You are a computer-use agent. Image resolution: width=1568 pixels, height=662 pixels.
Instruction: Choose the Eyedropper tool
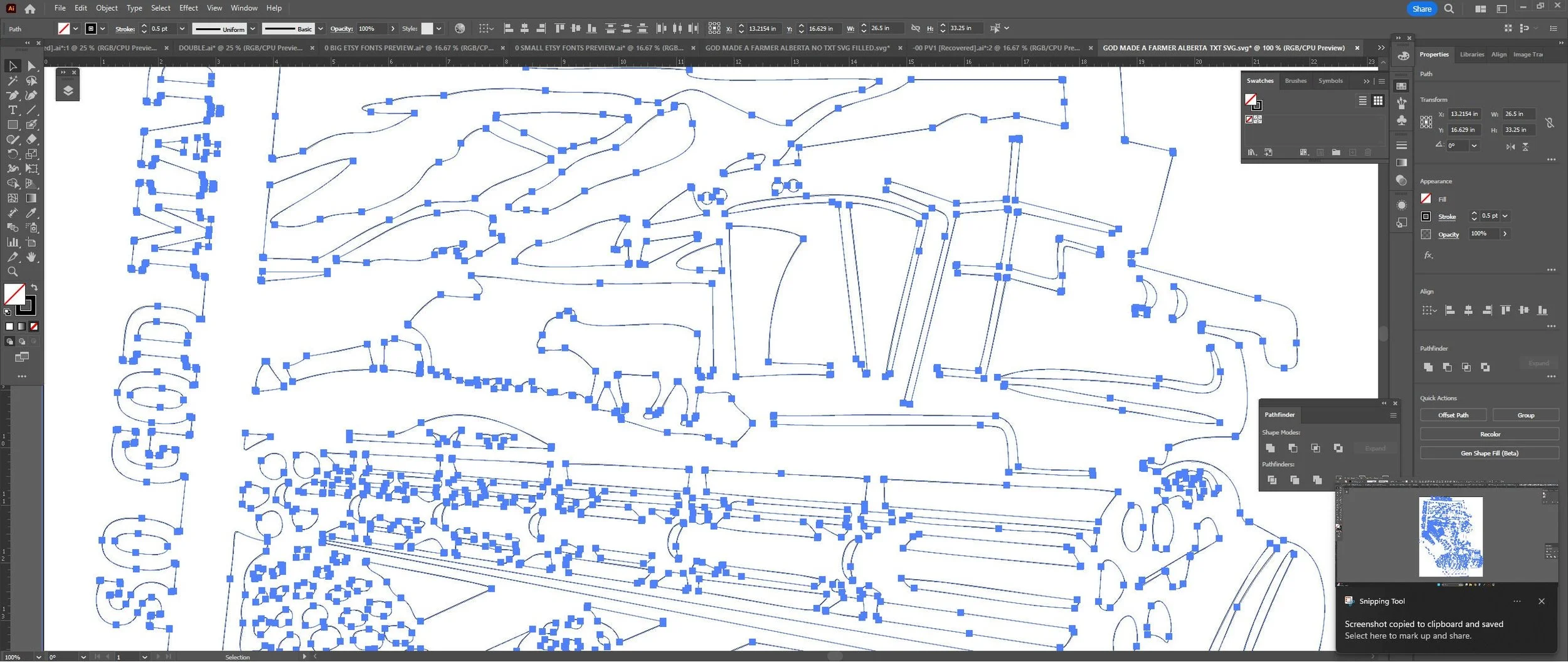pos(31,213)
